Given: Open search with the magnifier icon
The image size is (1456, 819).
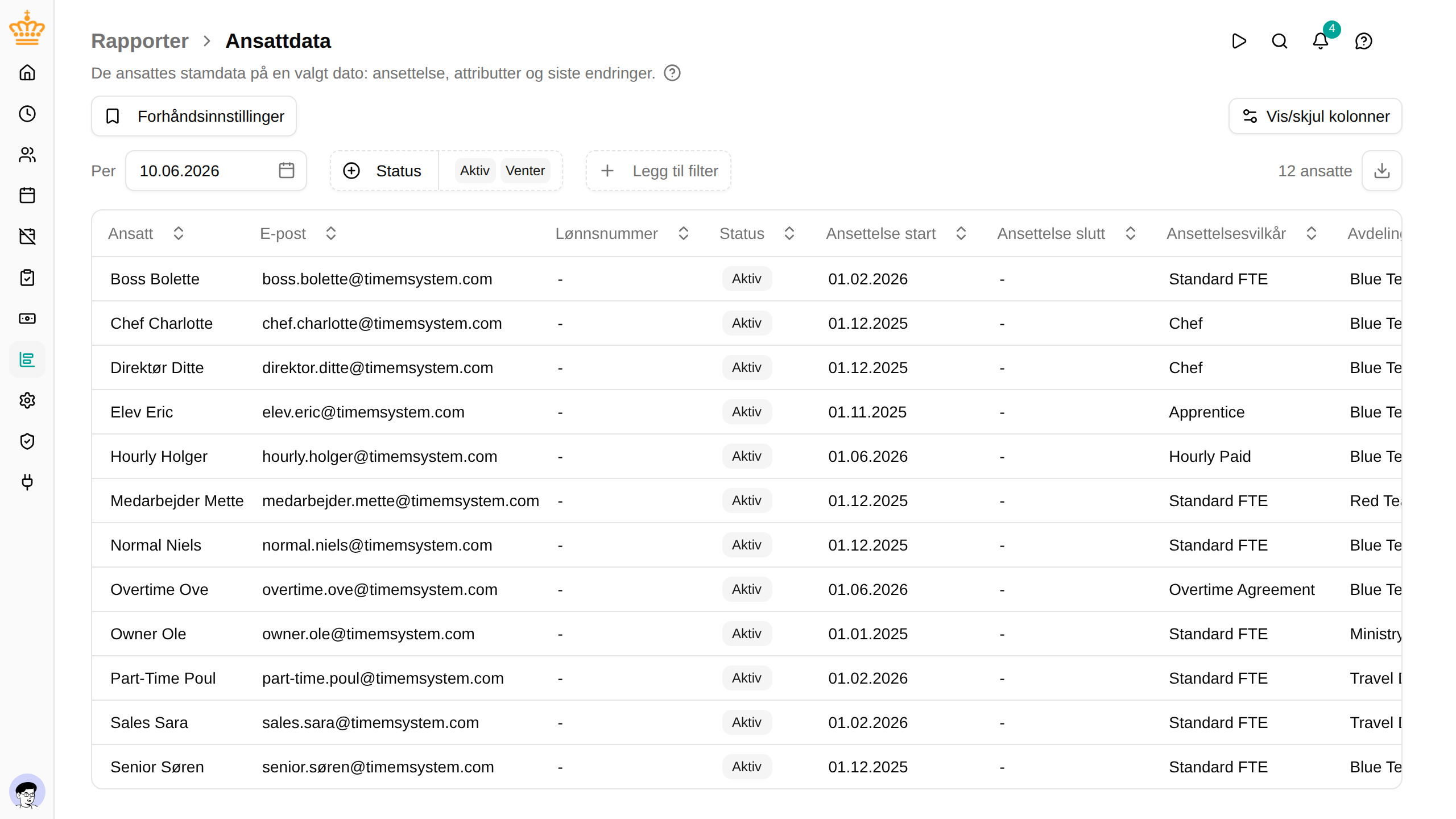Looking at the screenshot, I should 1280,41.
